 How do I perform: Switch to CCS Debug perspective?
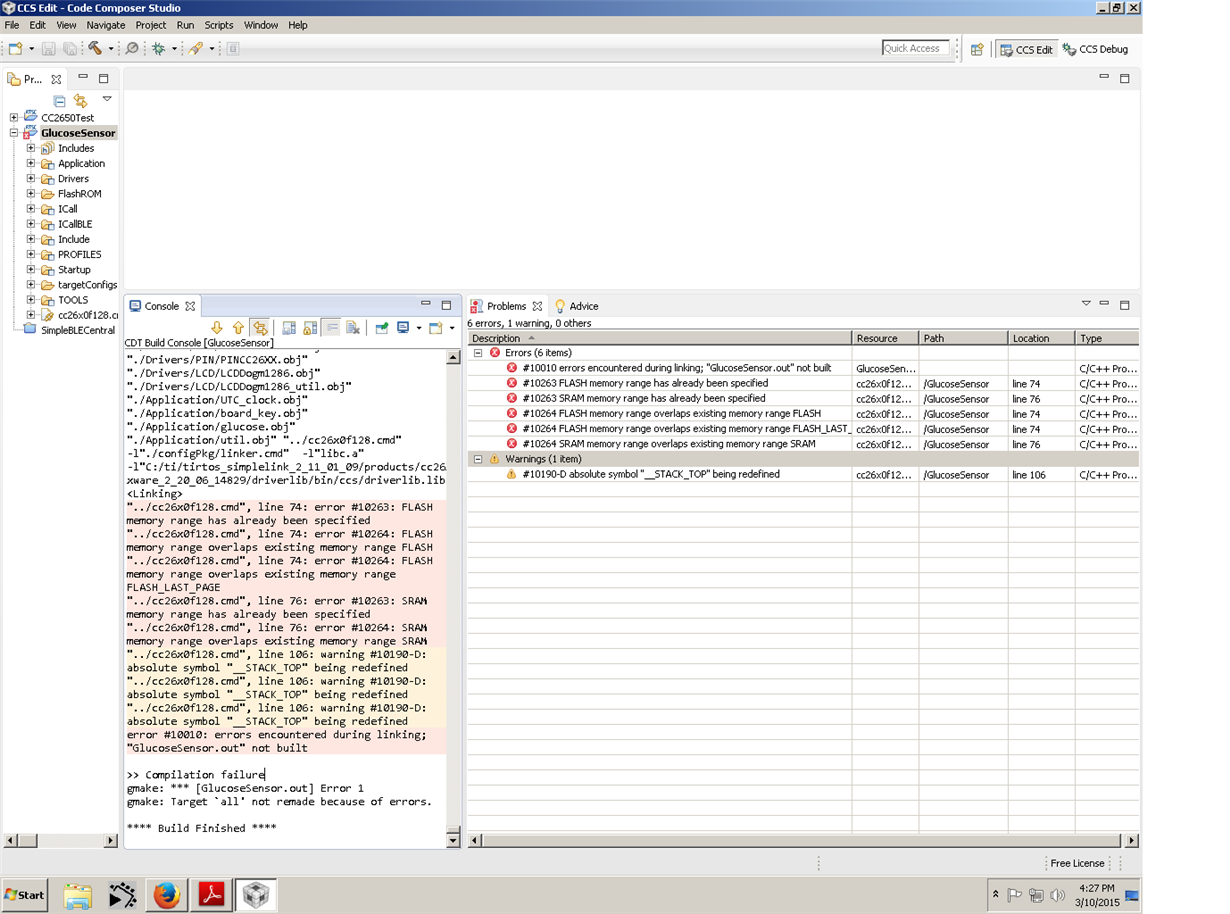[x=1095, y=49]
